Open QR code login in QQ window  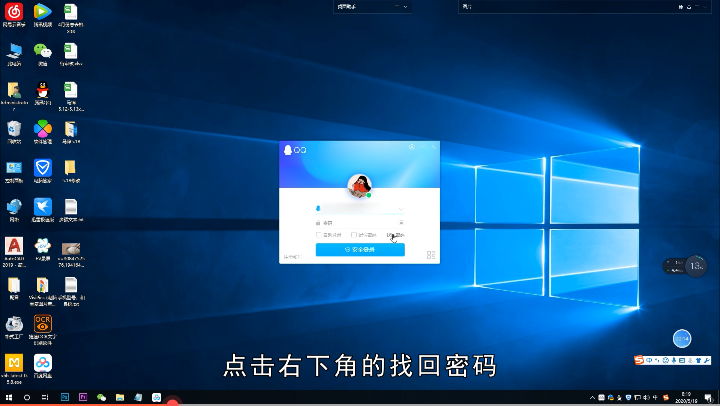431,256
